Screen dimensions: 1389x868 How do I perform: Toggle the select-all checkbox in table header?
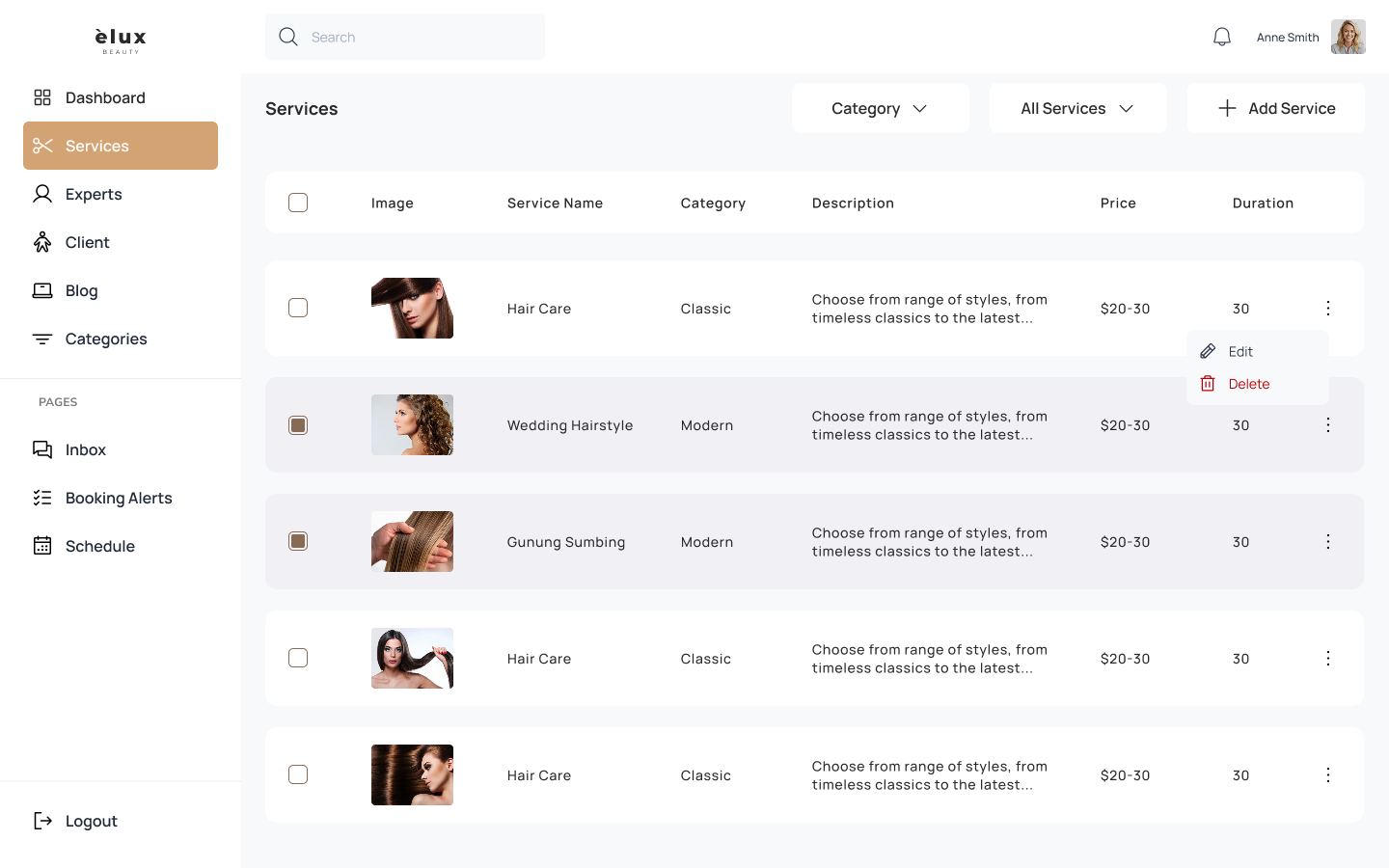[298, 203]
